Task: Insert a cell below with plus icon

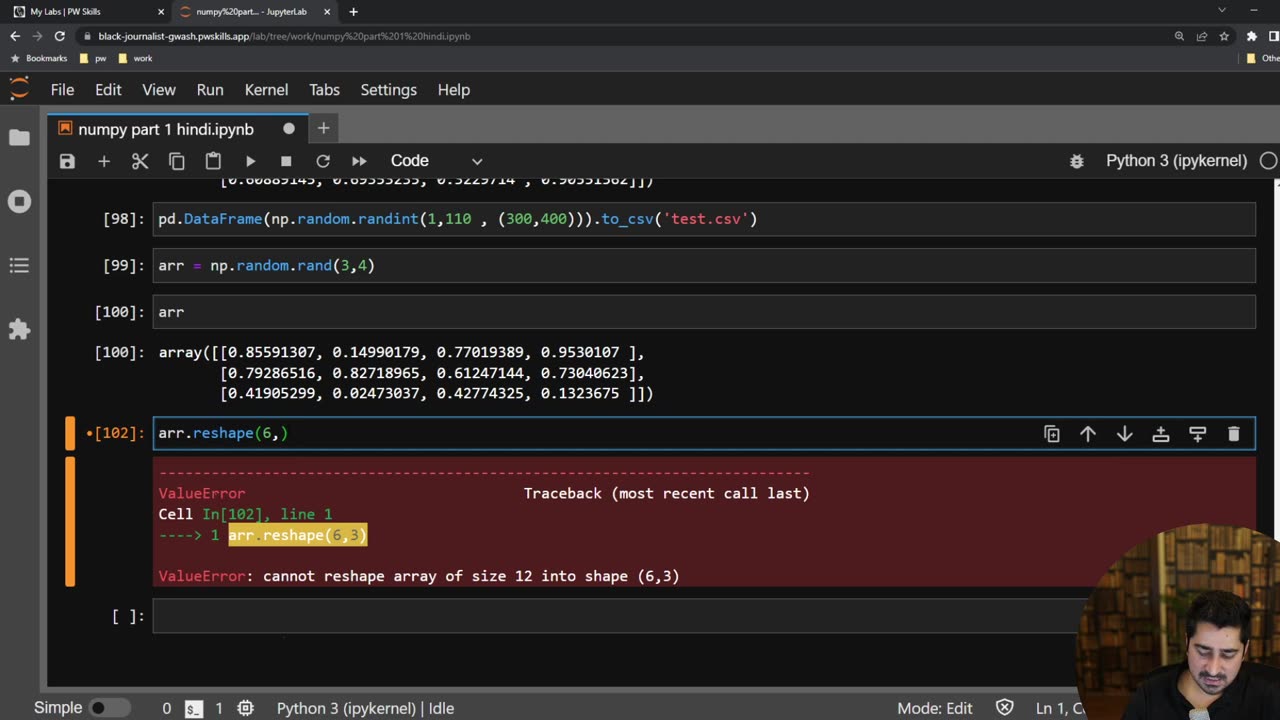Action: [x=104, y=161]
